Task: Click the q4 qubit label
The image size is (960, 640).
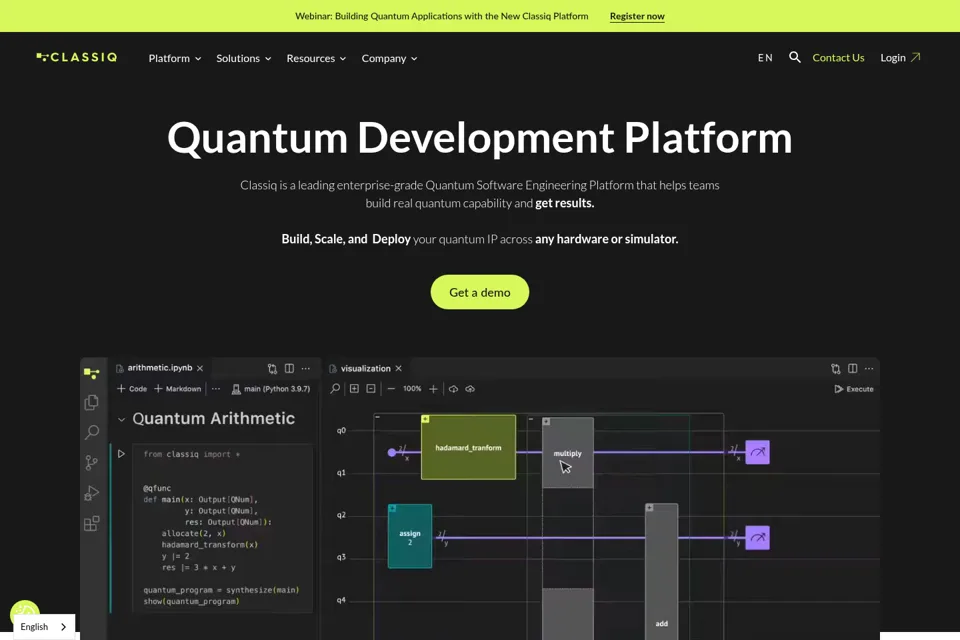Action: 341,600
